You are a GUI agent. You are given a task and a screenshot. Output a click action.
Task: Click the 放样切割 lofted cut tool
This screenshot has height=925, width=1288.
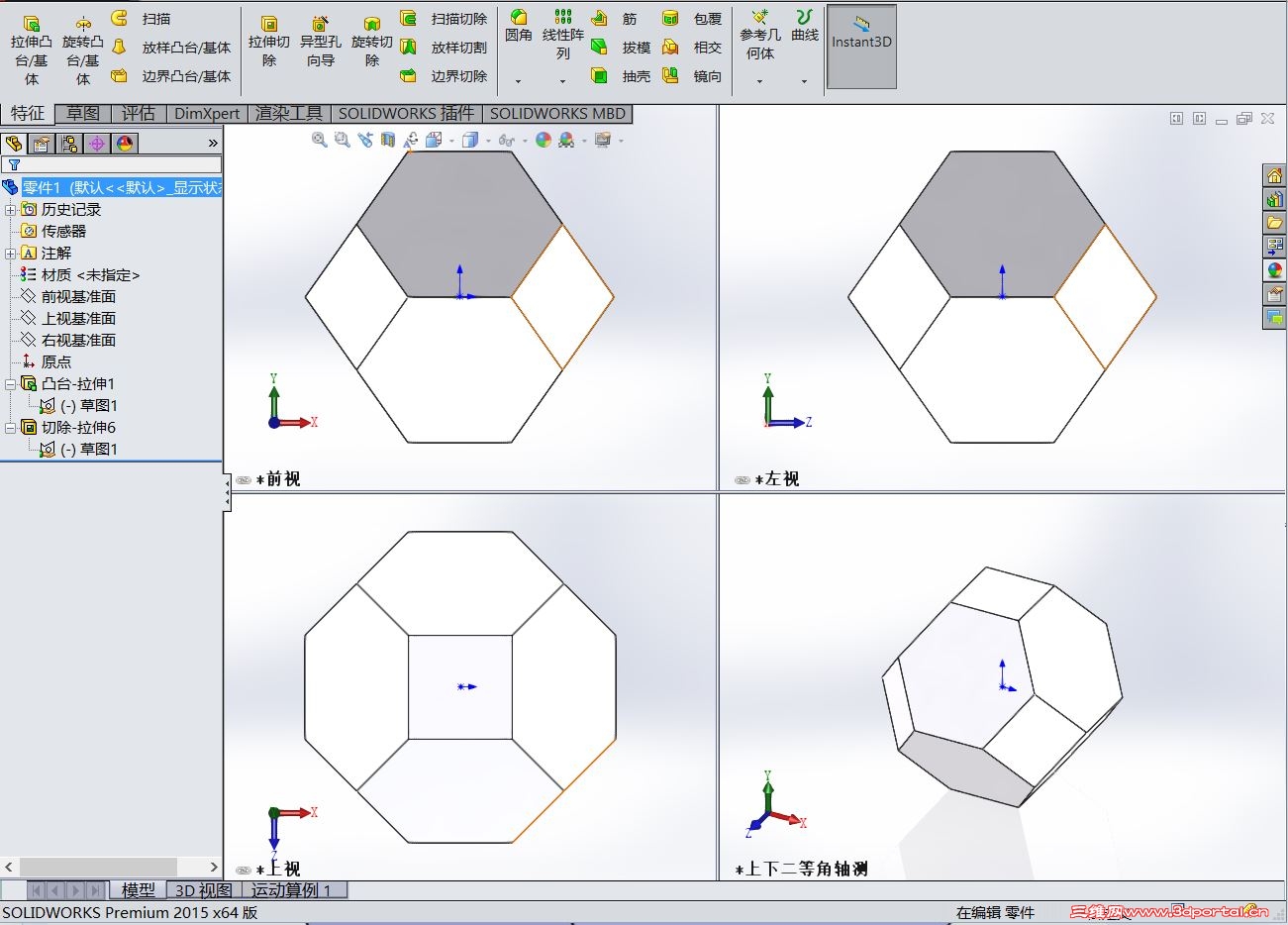(x=443, y=48)
